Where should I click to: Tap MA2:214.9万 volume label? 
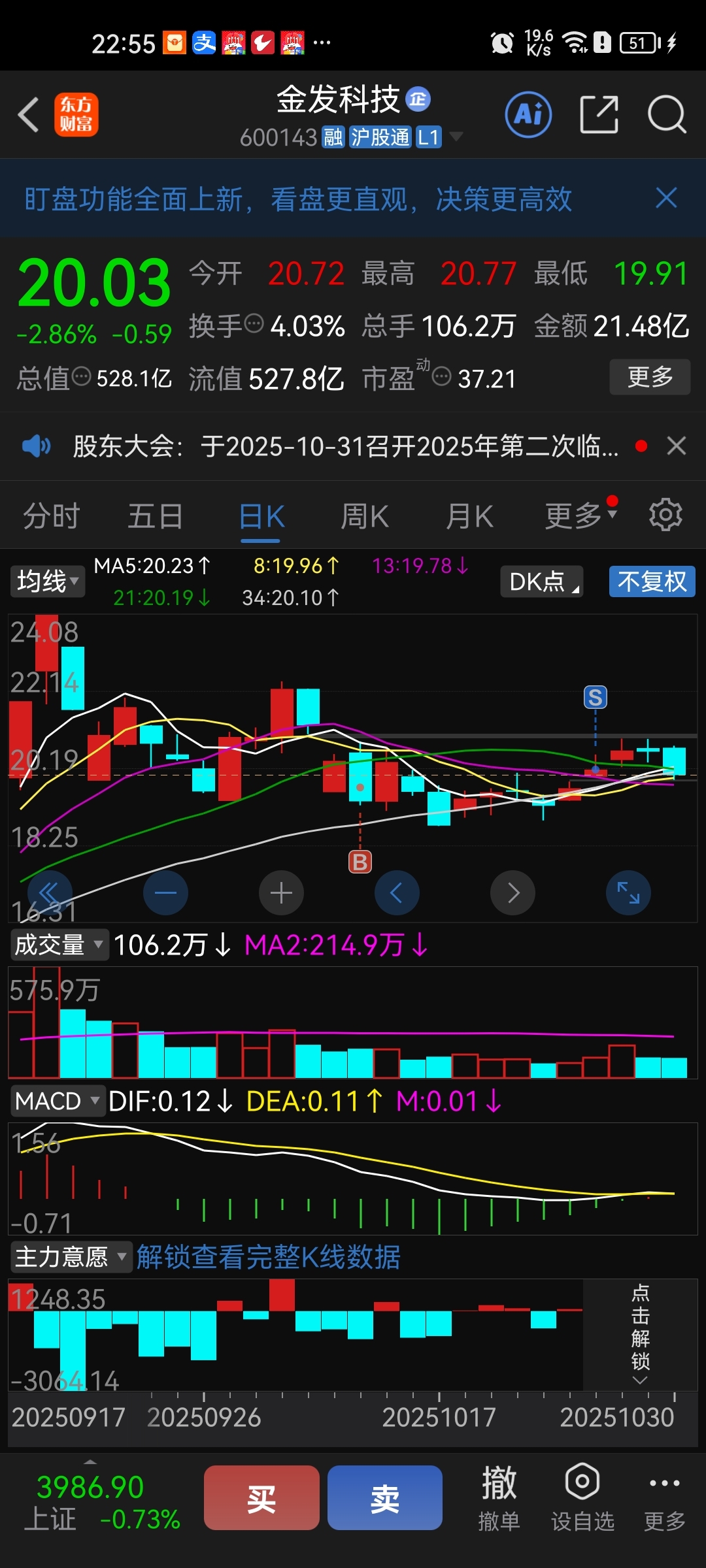pos(336,945)
